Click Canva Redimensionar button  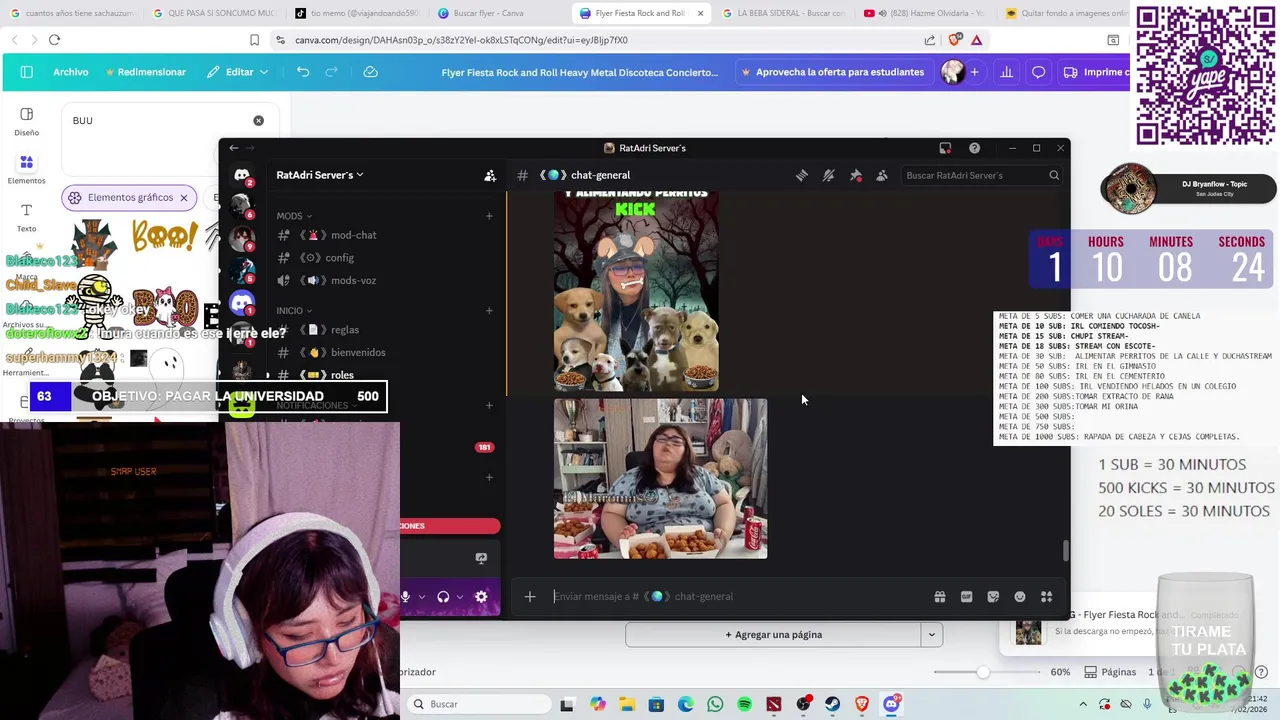click(x=144, y=72)
